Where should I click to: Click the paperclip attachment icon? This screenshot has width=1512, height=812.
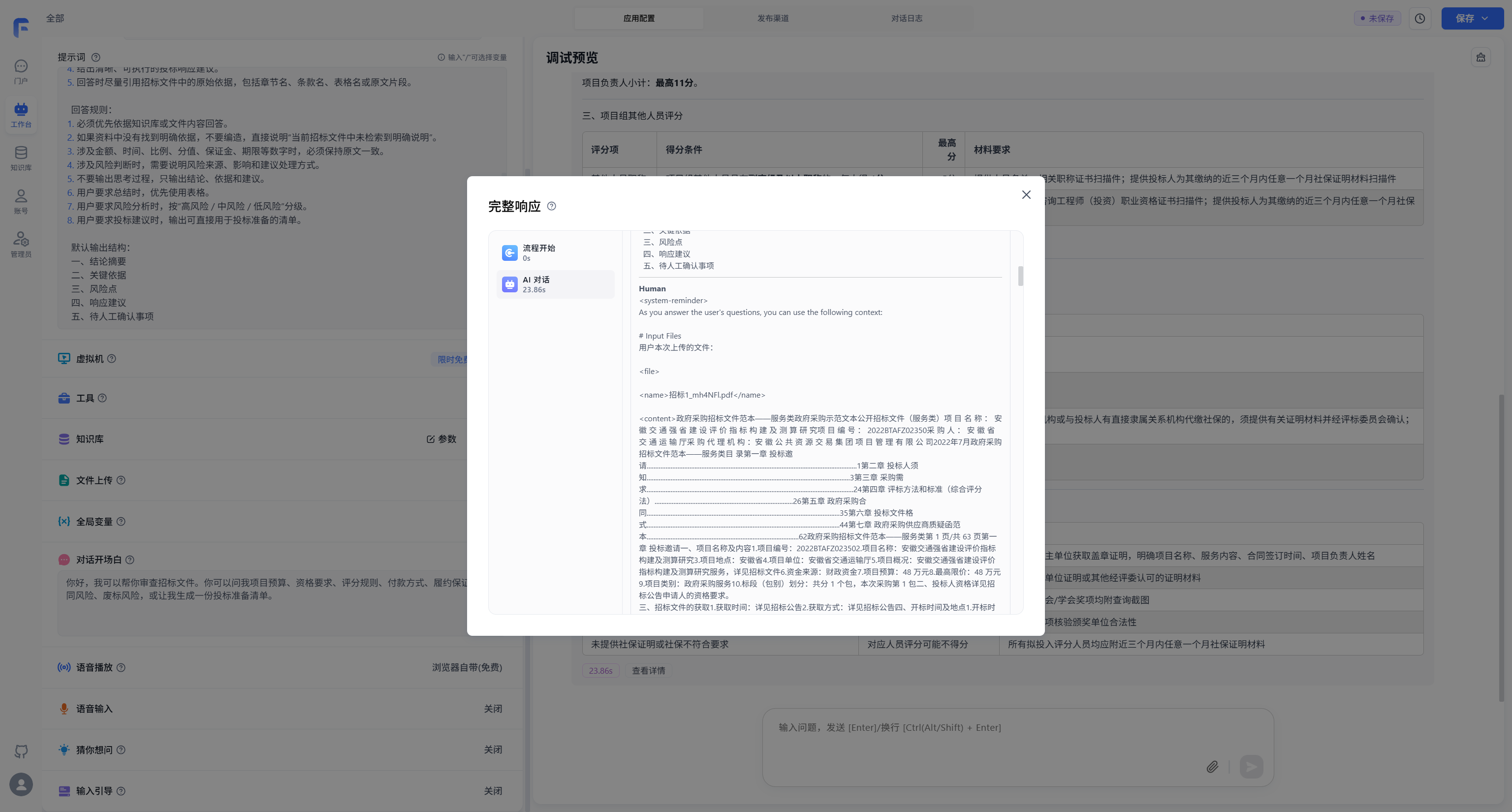coord(1212,766)
